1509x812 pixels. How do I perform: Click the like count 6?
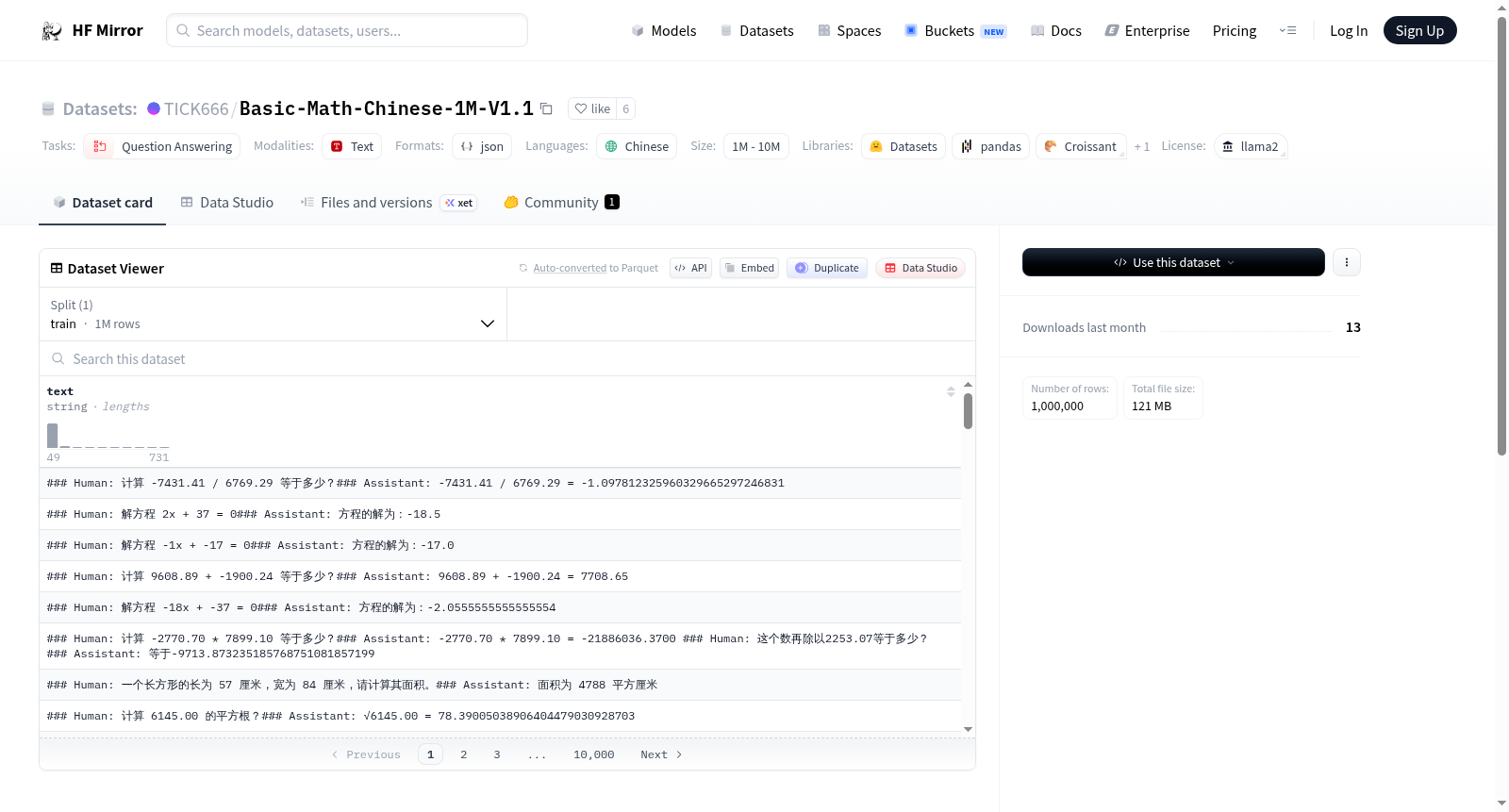pos(625,108)
